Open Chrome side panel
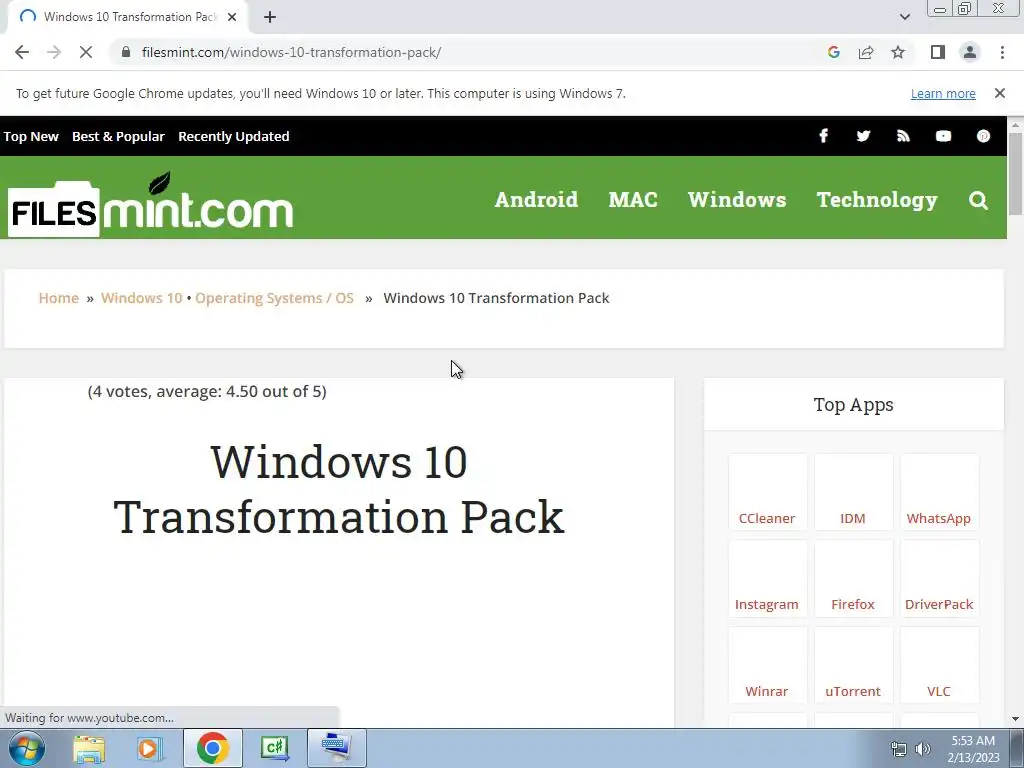Image resolution: width=1024 pixels, height=768 pixels. pos(938,52)
